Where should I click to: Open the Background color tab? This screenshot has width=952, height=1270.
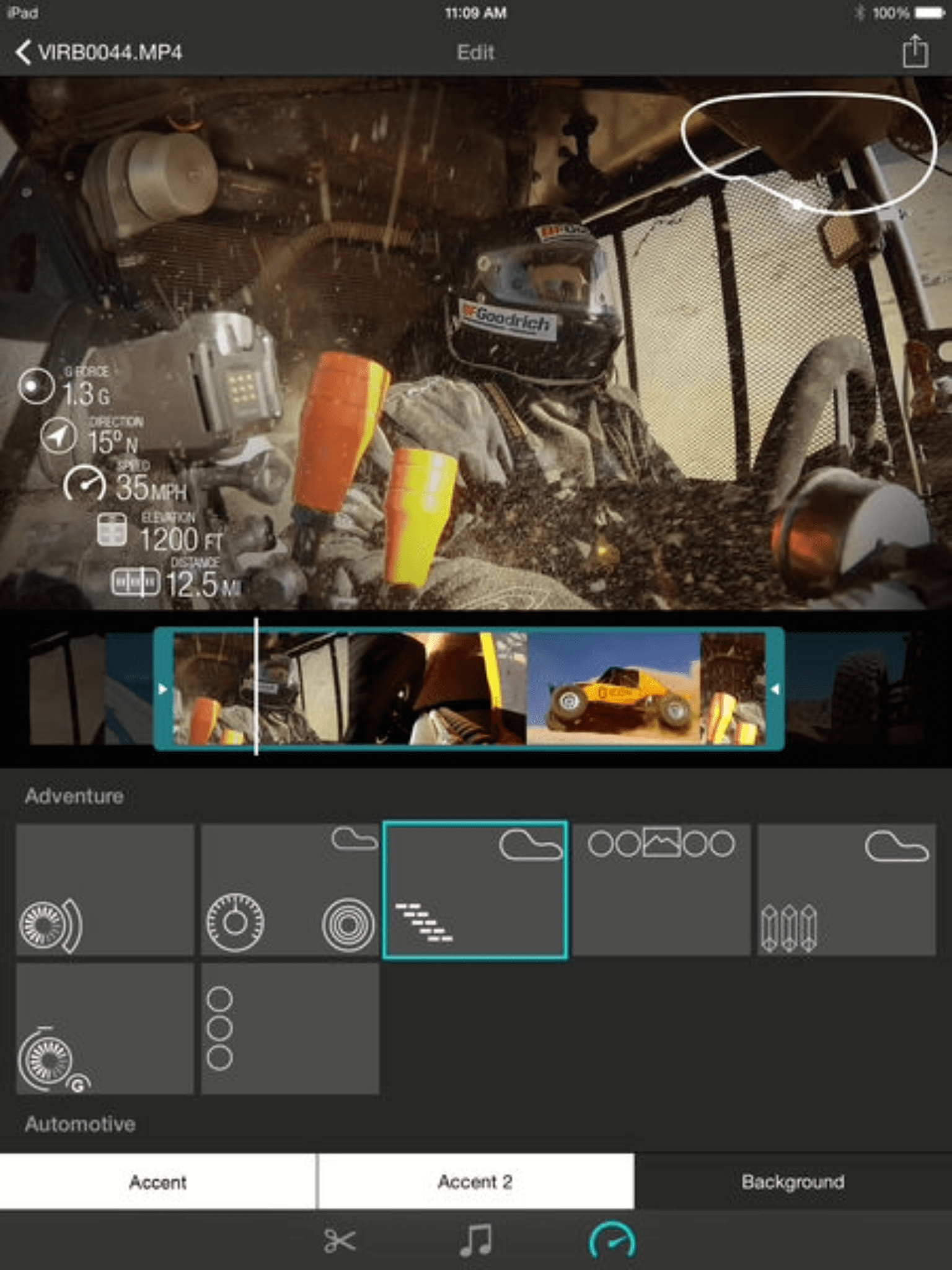tap(793, 1182)
